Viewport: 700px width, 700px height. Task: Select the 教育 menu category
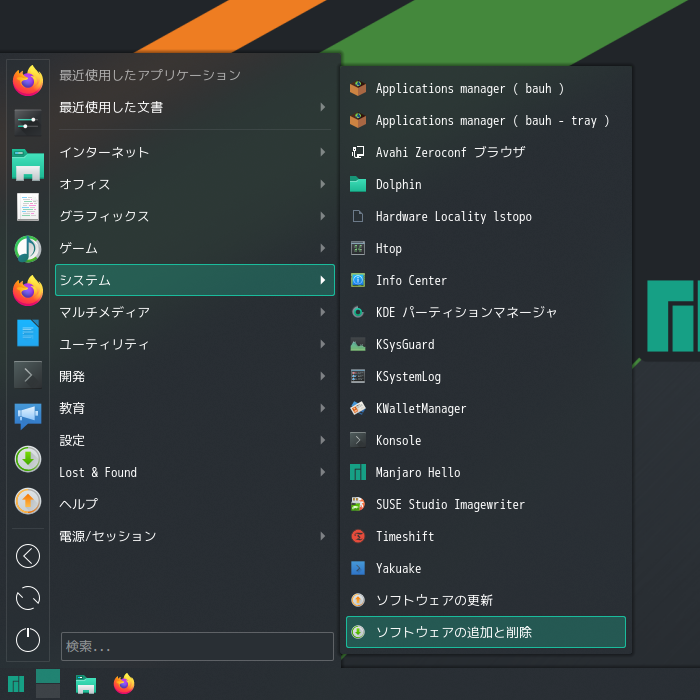(195, 408)
